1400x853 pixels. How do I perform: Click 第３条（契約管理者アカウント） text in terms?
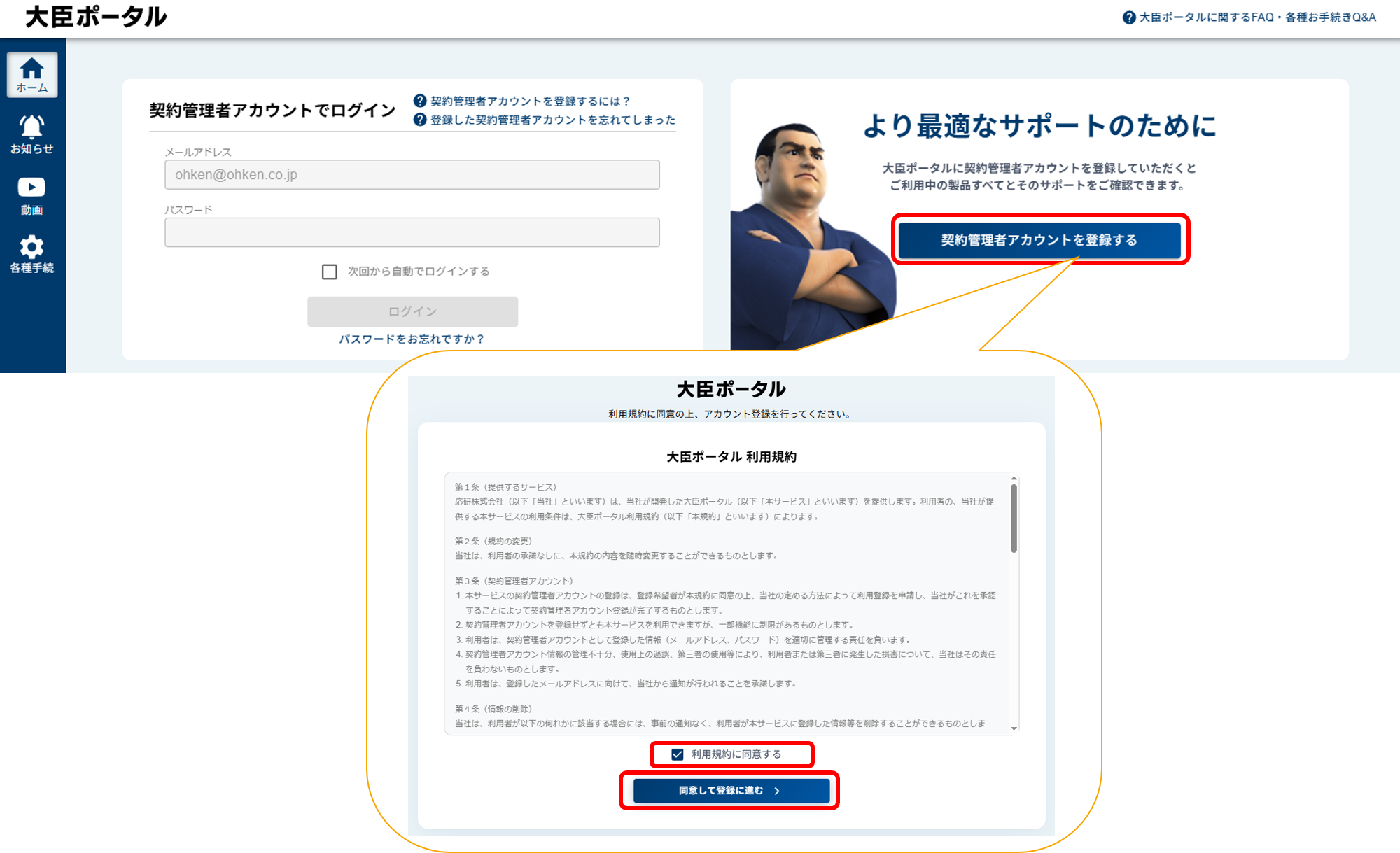click(514, 581)
